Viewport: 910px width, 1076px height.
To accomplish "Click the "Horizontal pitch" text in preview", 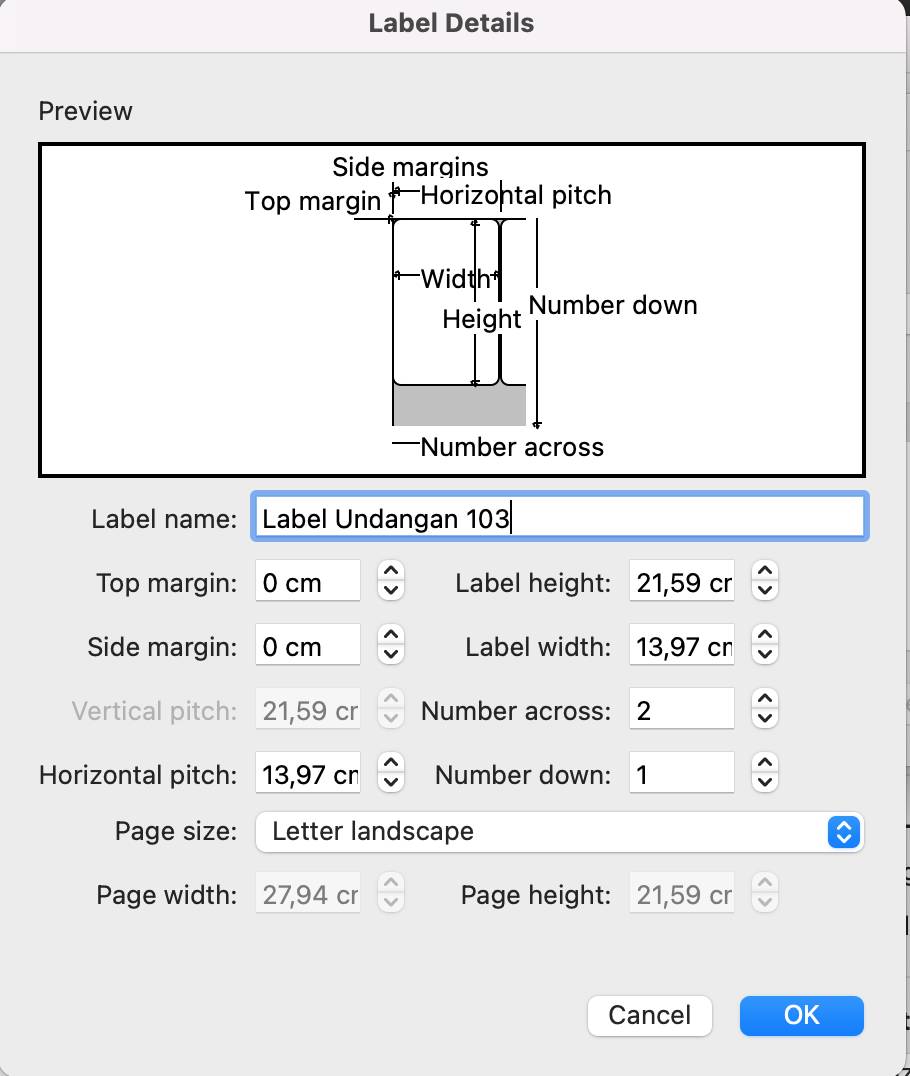I will pos(516,195).
